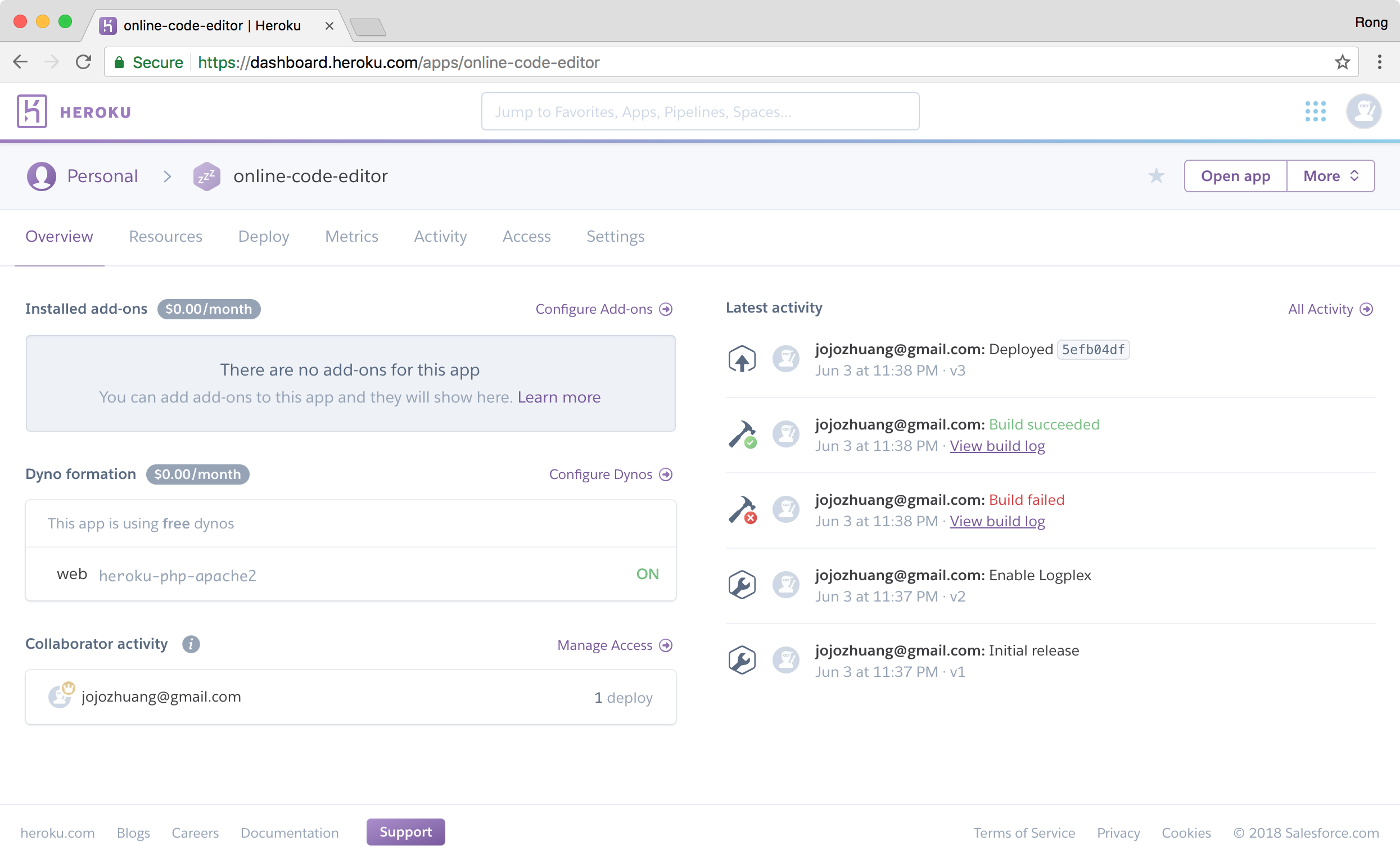Screen dimensions: 1400x859
Task: Open the Access tab
Action: [x=527, y=236]
